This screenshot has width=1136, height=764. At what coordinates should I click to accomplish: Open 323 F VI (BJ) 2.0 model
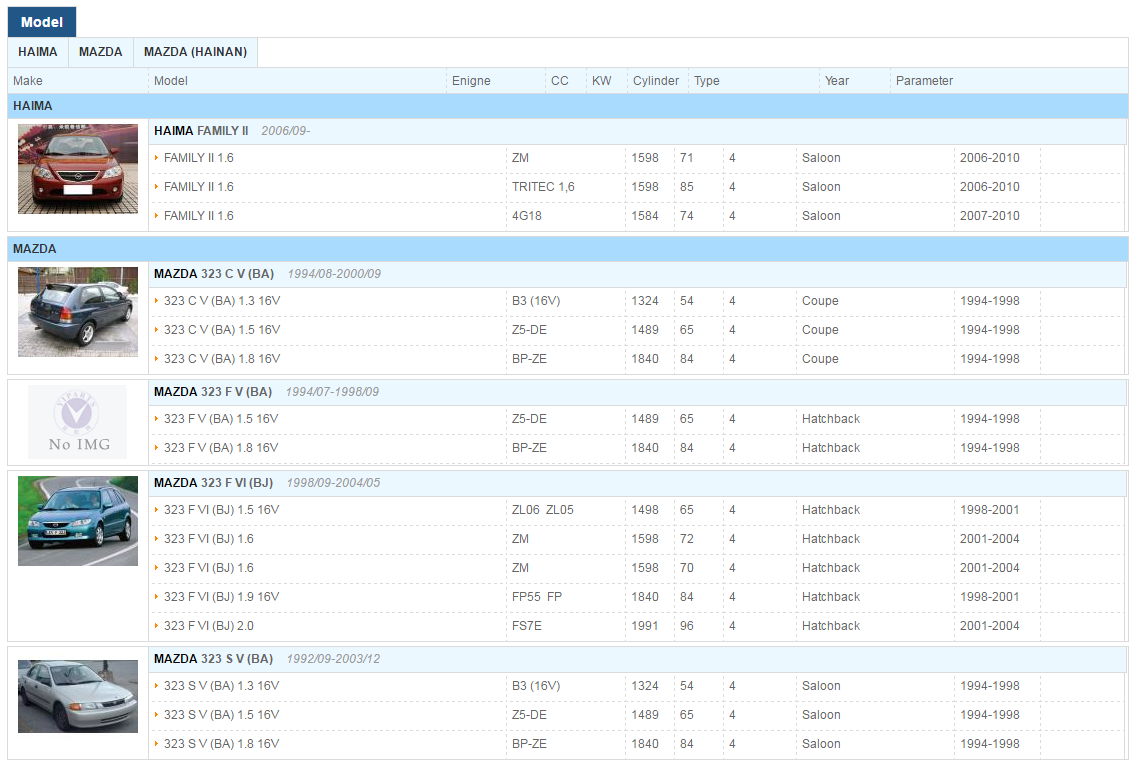pyautogui.click(x=209, y=626)
